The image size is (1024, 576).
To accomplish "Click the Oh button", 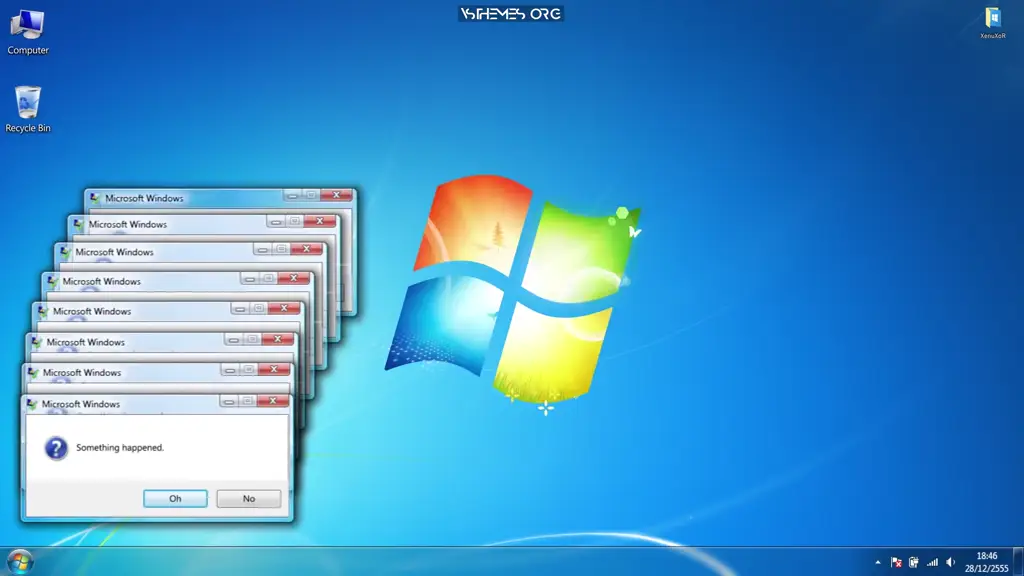I will [175, 498].
